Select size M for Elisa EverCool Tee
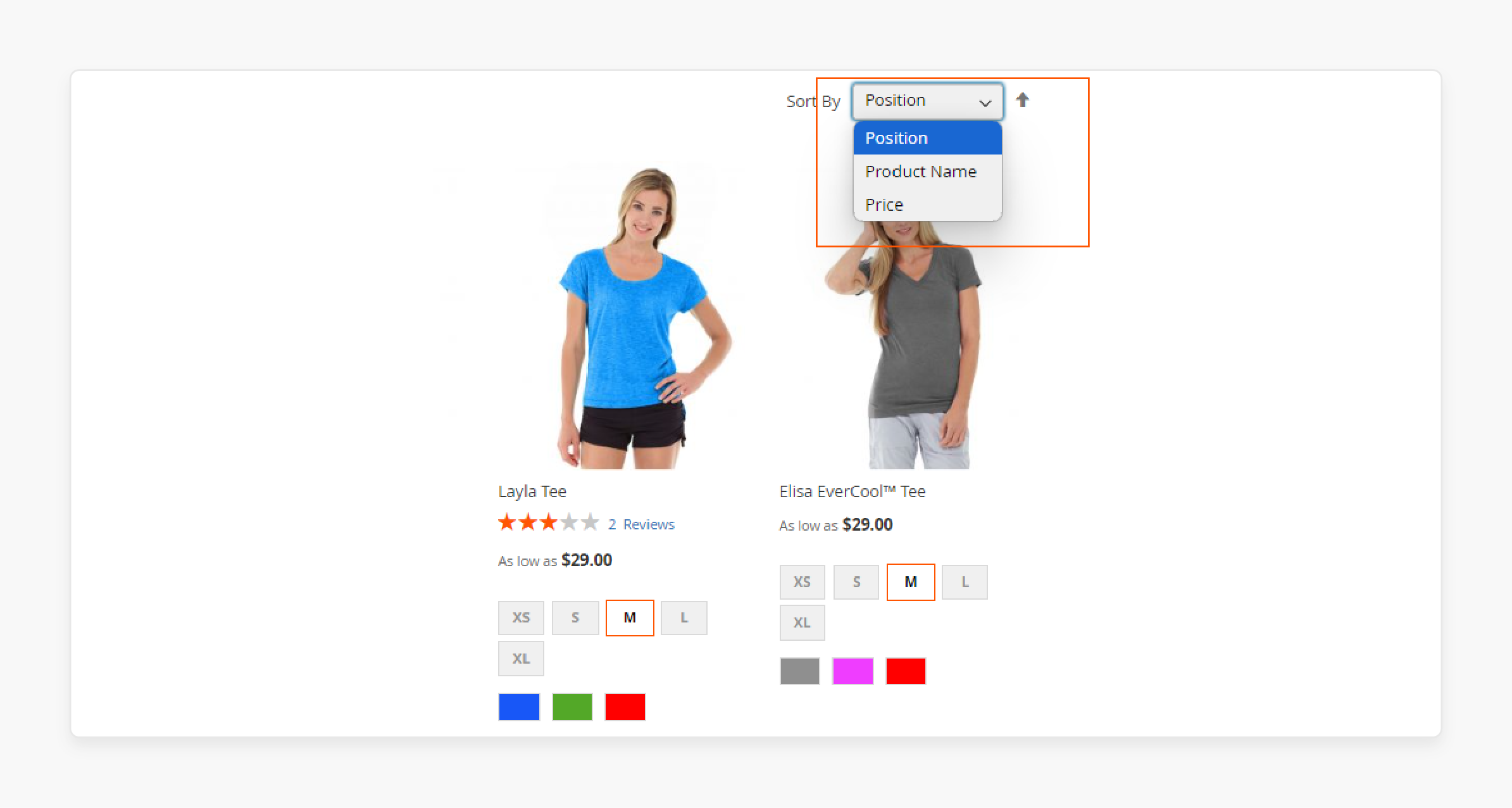 pyautogui.click(x=910, y=581)
